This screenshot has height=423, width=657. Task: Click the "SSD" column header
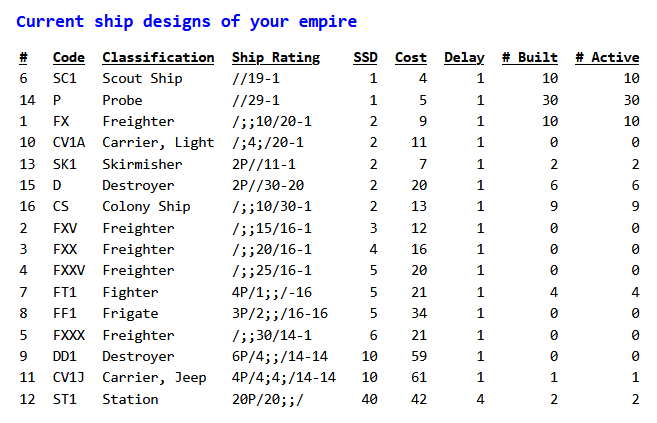point(365,57)
